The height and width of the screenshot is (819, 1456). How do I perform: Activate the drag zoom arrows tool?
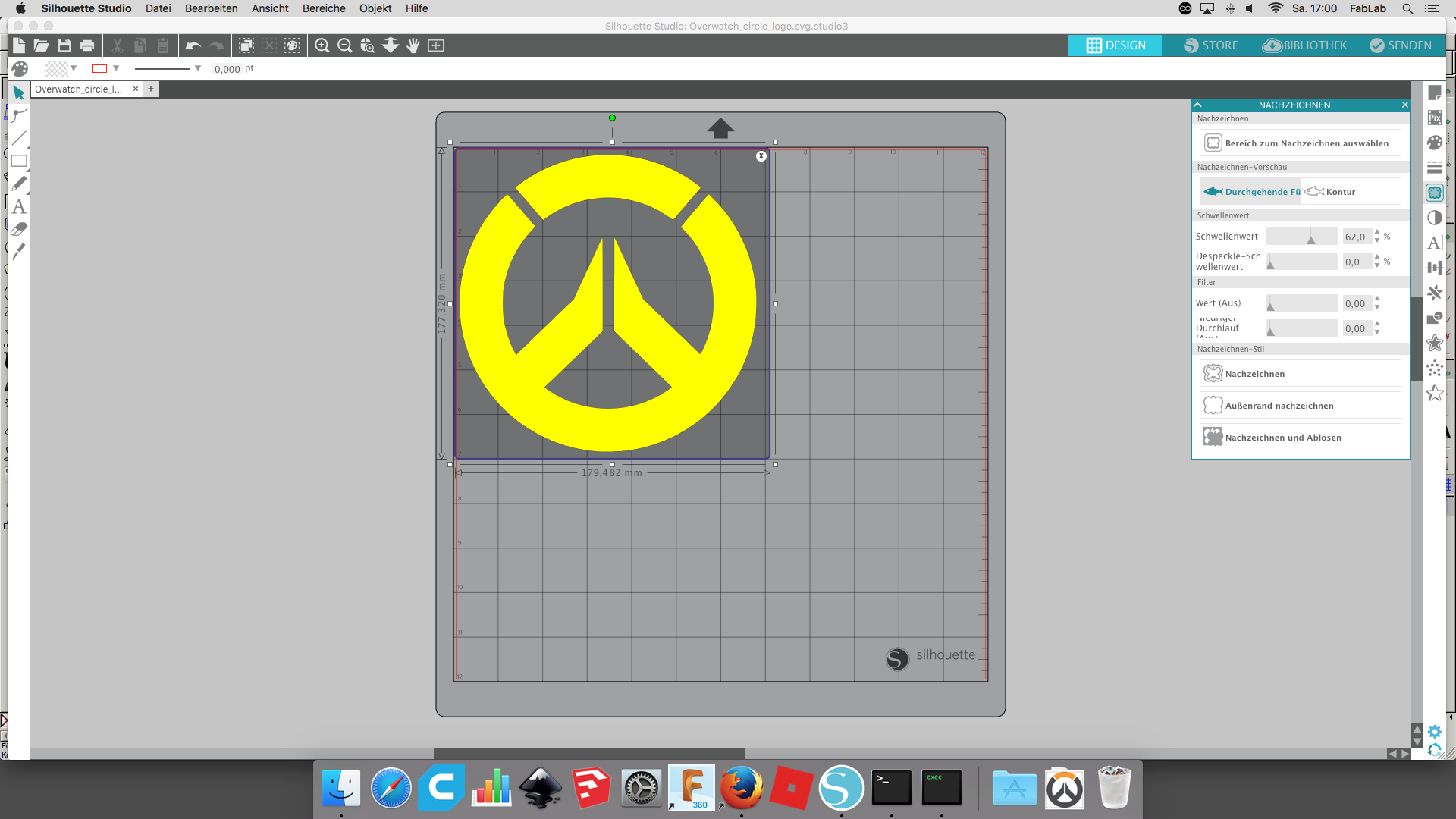[391, 45]
